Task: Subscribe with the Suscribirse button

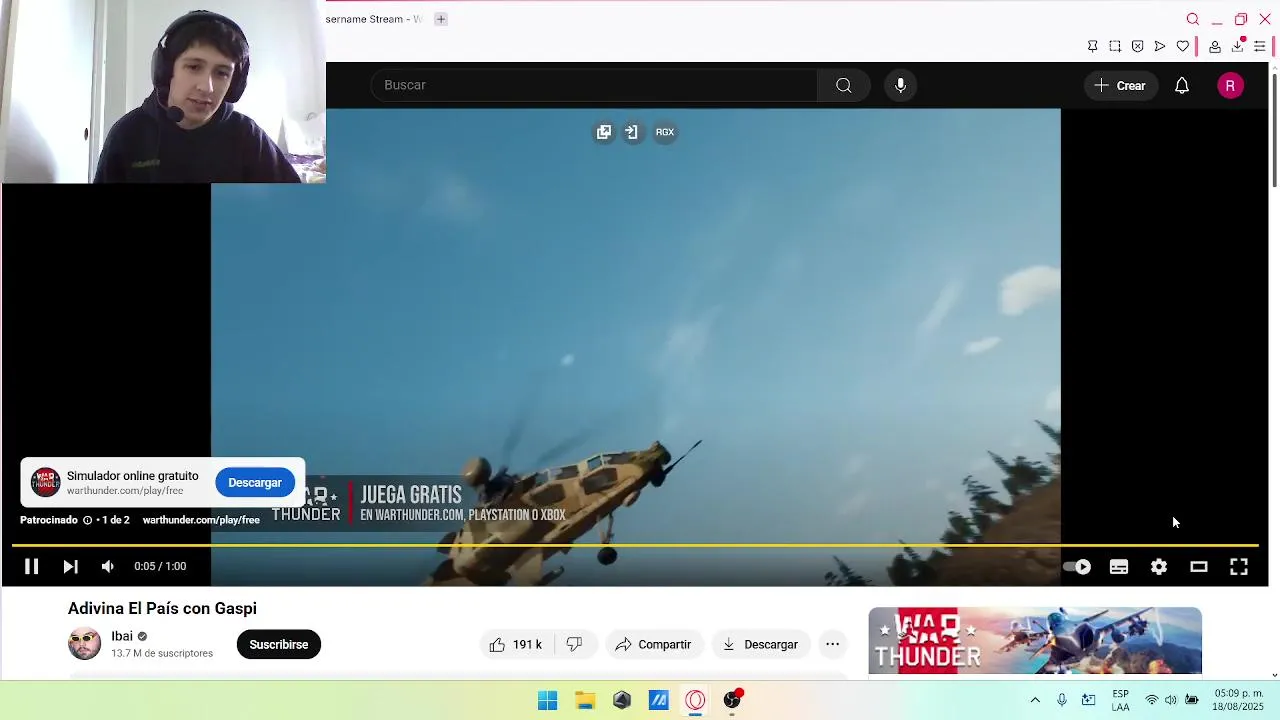Action: pyautogui.click(x=278, y=644)
